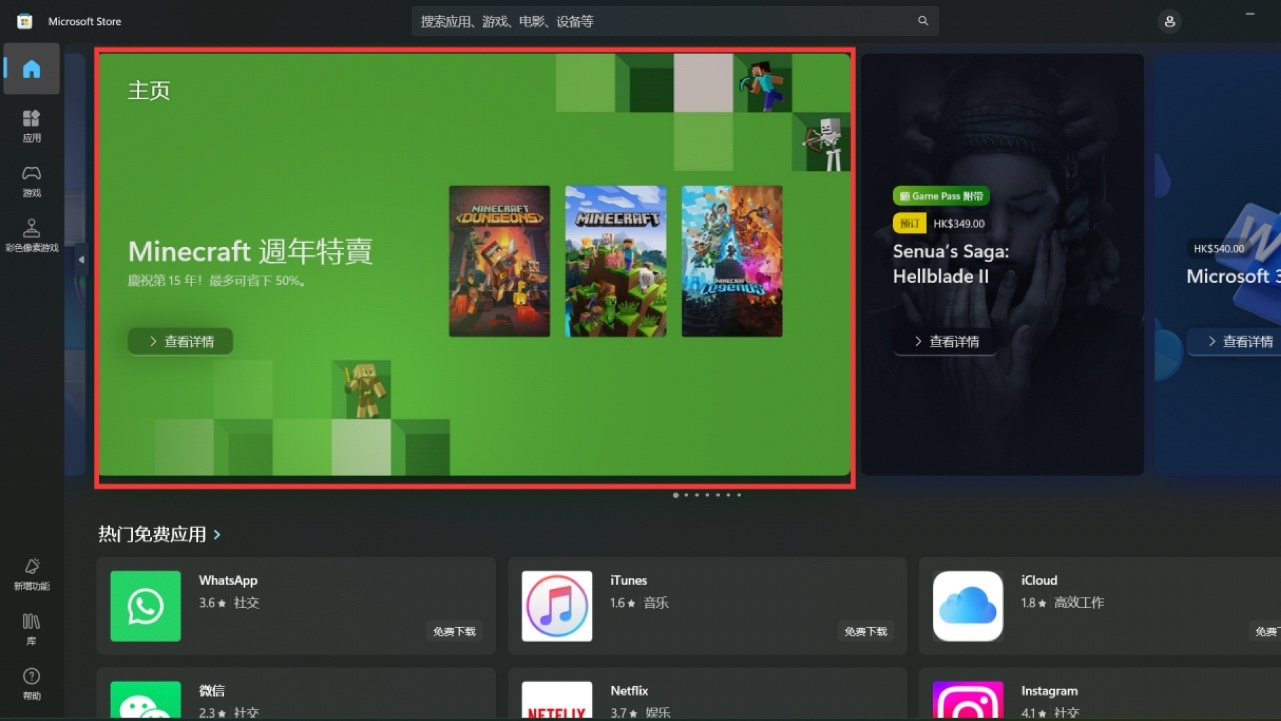
Task: Open the Home page in the sidebar
Action: pos(31,69)
